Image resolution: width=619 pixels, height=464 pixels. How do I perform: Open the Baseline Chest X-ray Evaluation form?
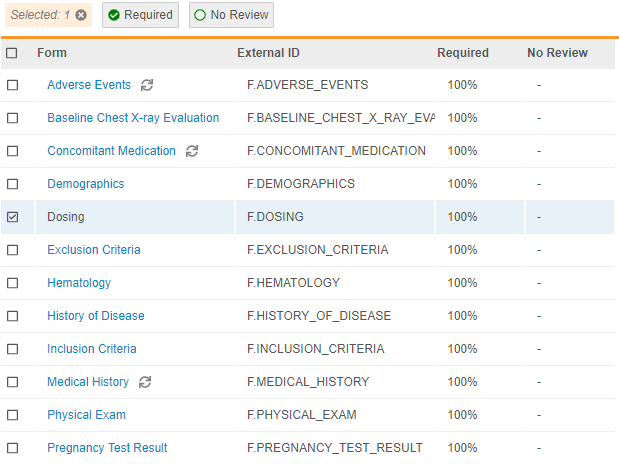tap(133, 118)
